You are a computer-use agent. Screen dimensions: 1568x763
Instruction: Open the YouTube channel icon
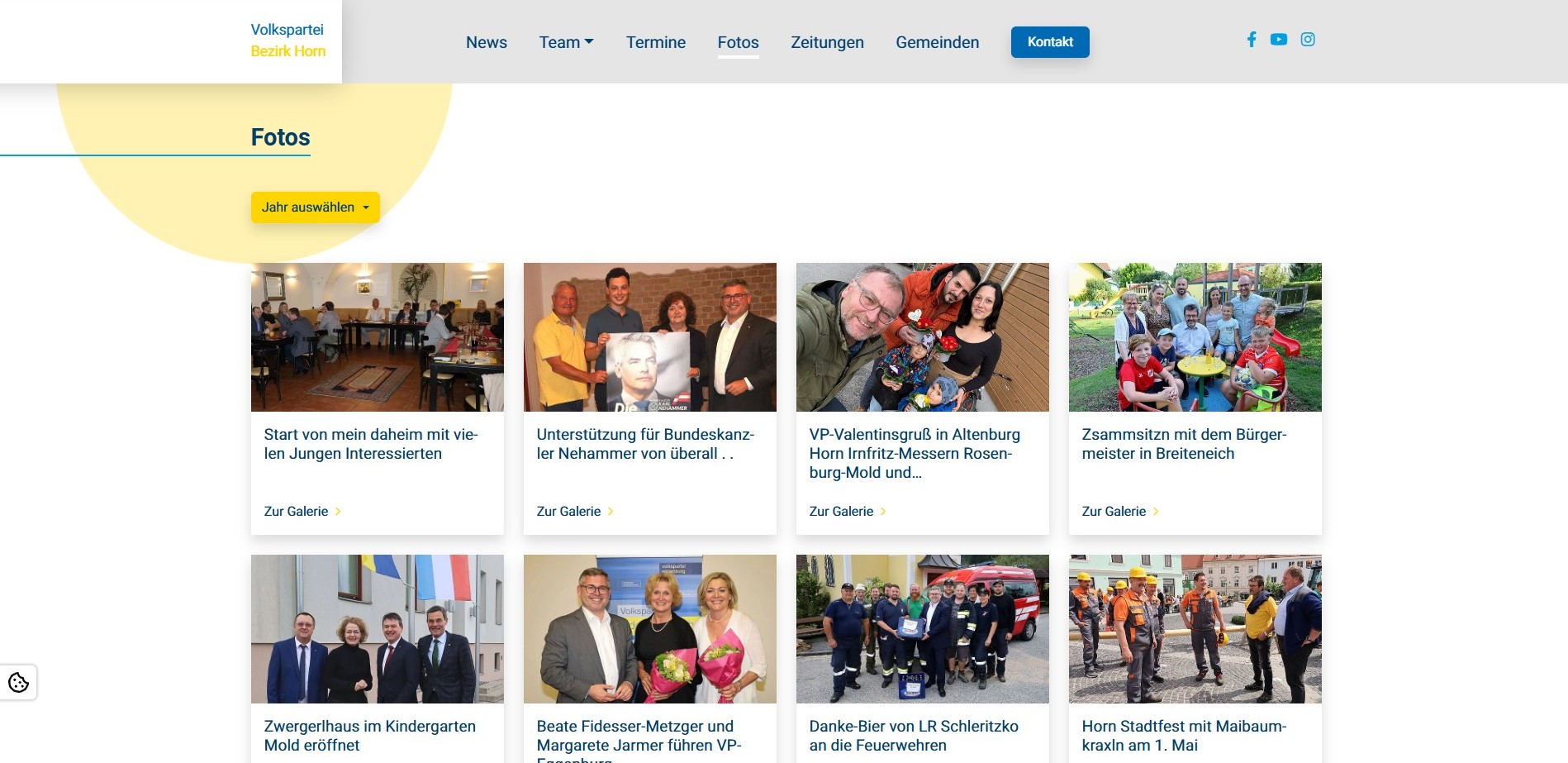click(x=1279, y=40)
